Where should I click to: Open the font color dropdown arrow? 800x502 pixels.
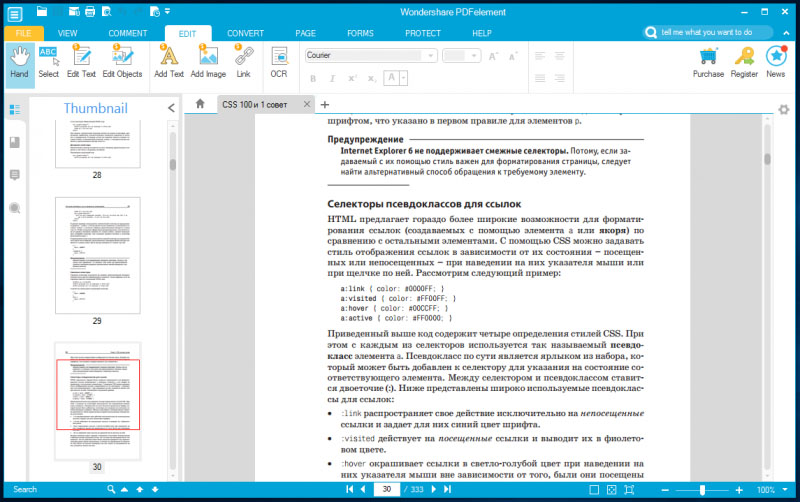pos(403,78)
